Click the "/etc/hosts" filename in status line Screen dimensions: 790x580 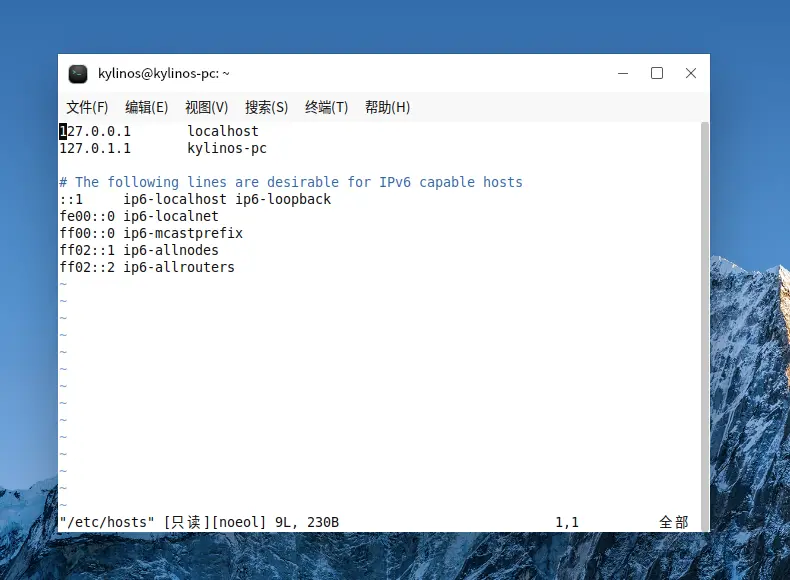pos(107,523)
